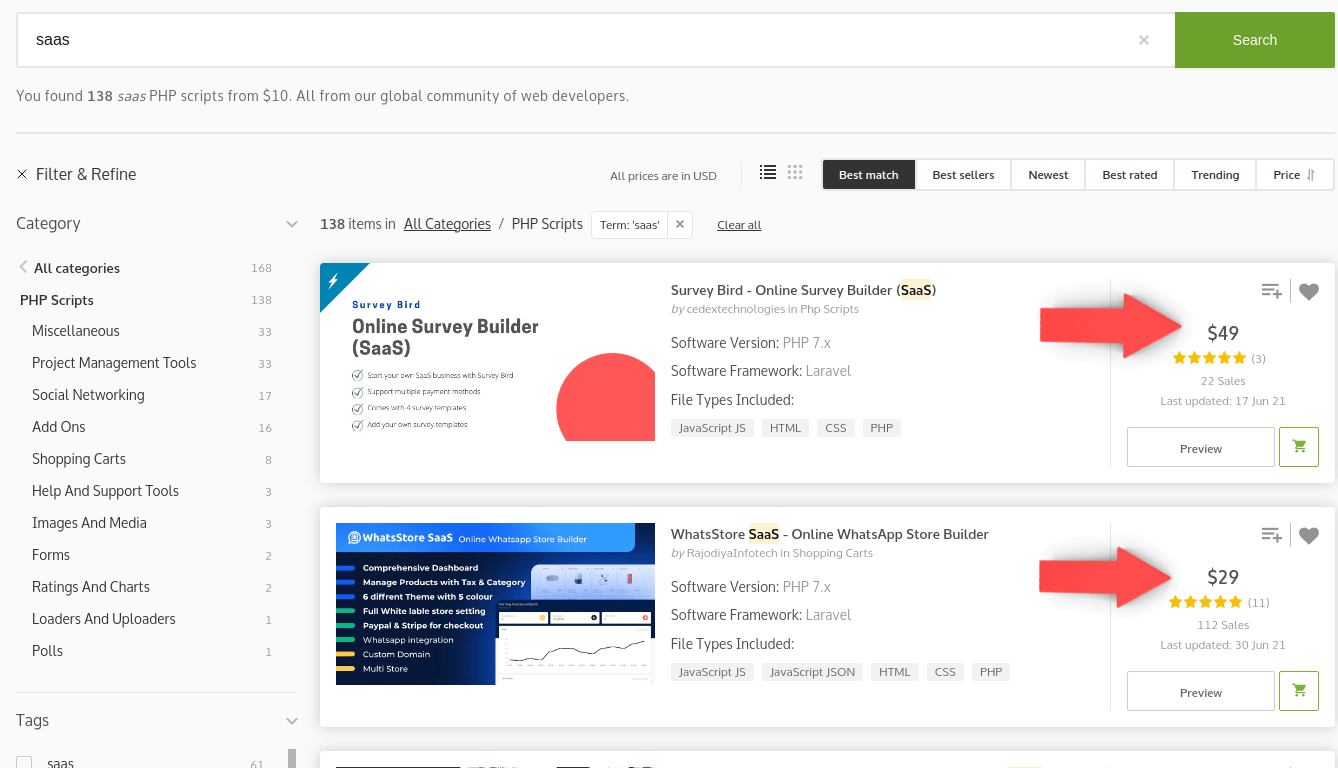Click the '22 Sales' text
This screenshot has height=768, width=1338.
(1223, 381)
